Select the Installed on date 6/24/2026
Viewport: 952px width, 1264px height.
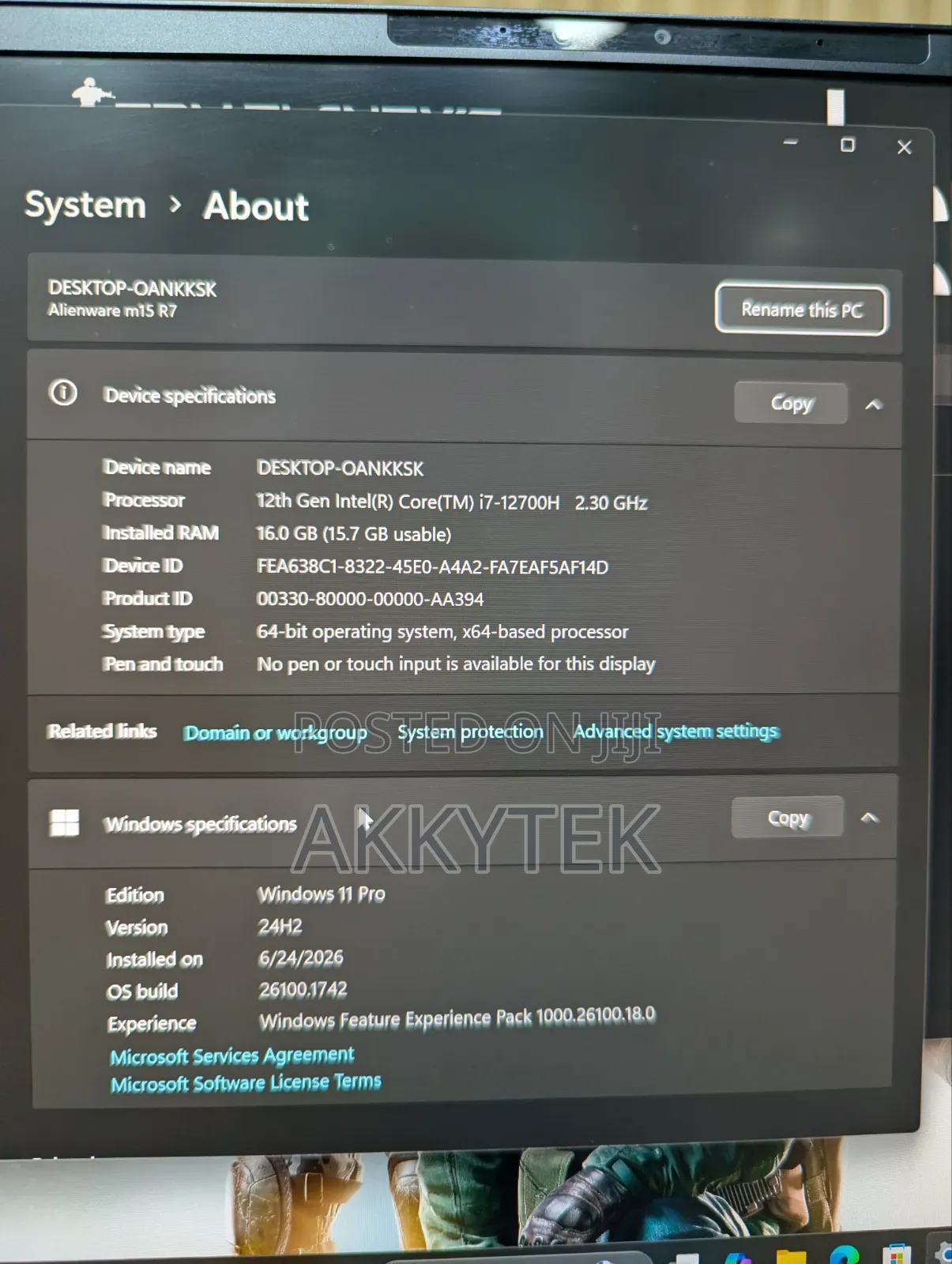click(301, 958)
